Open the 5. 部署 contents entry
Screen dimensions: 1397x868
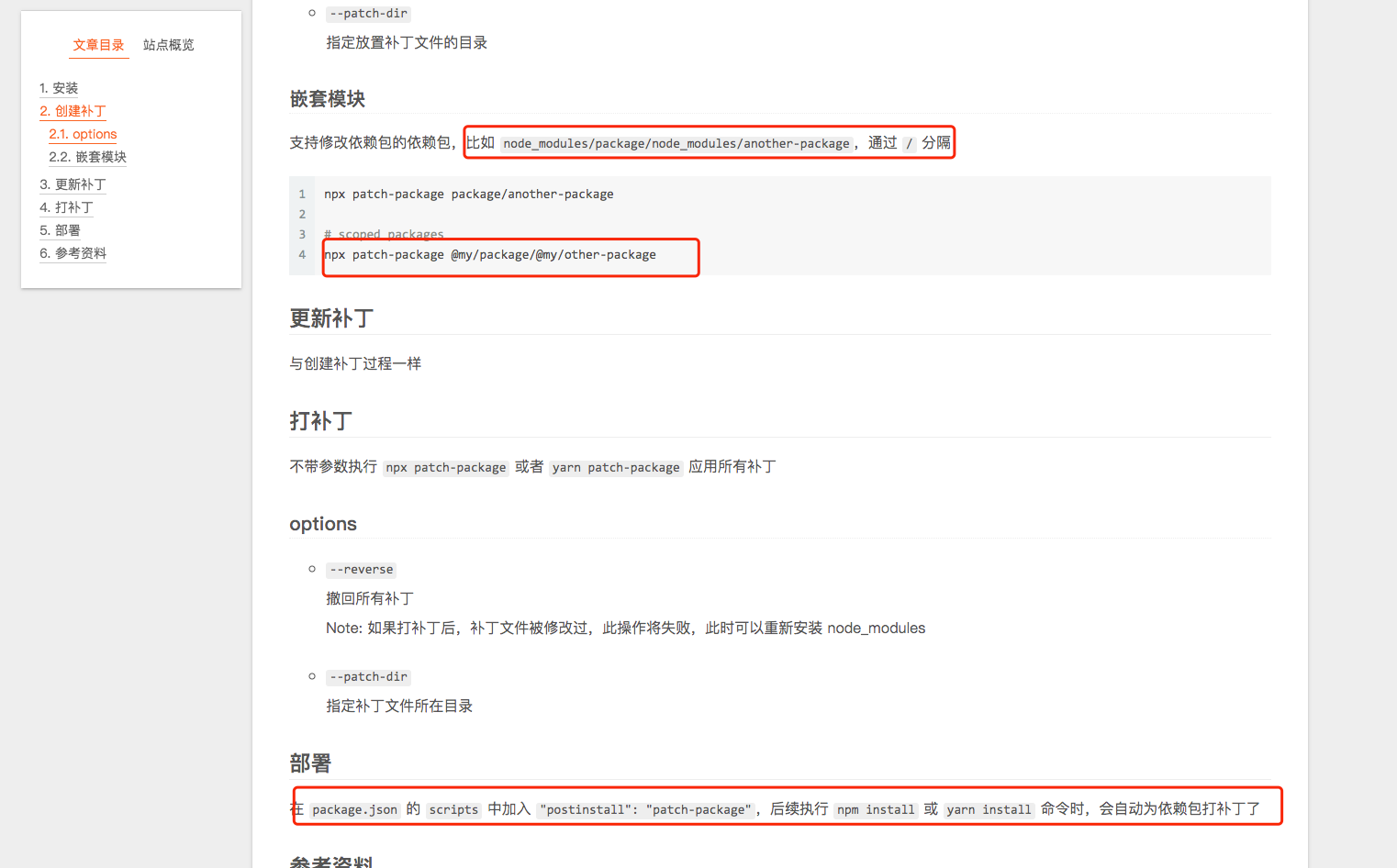point(60,230)
